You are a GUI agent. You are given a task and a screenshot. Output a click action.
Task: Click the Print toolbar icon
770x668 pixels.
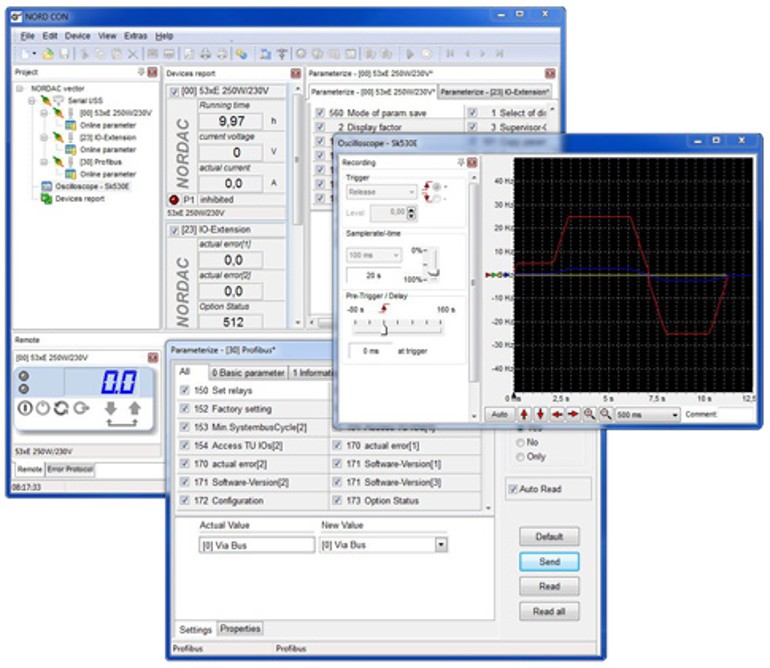[x=206, y=54]
